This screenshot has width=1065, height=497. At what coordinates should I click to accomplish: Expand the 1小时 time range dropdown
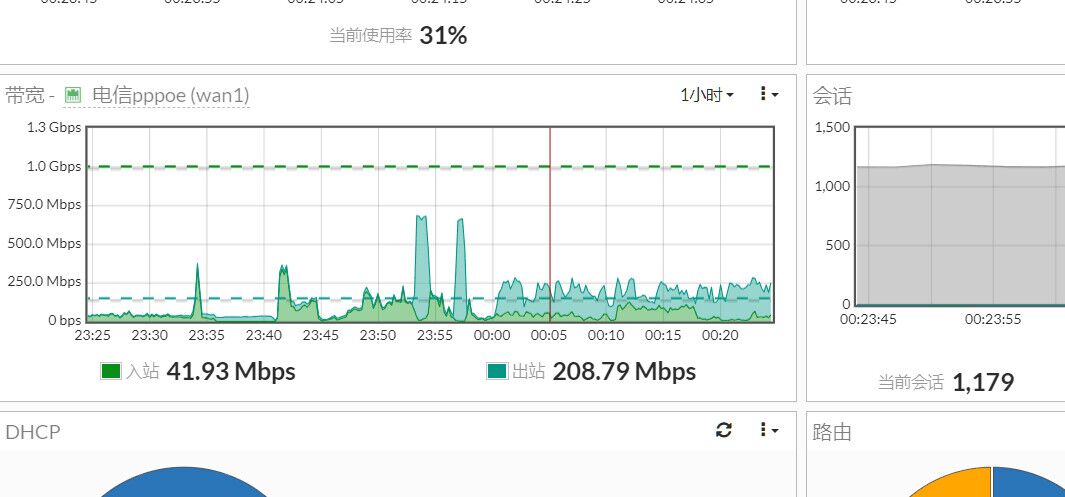point(706,95)
